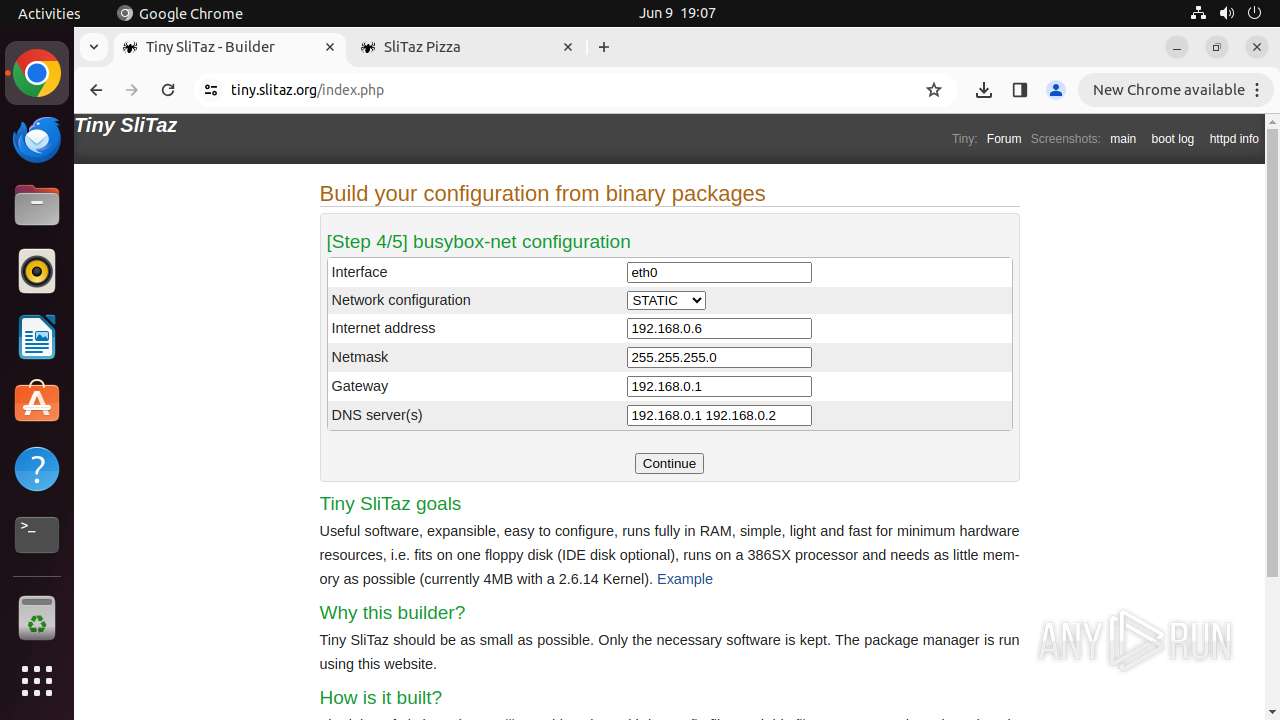Image resolution: width=1280 pixels, height=720 pixels.
Task: Click the Tiny SliTaz goals heading
Action: (390, 504)
